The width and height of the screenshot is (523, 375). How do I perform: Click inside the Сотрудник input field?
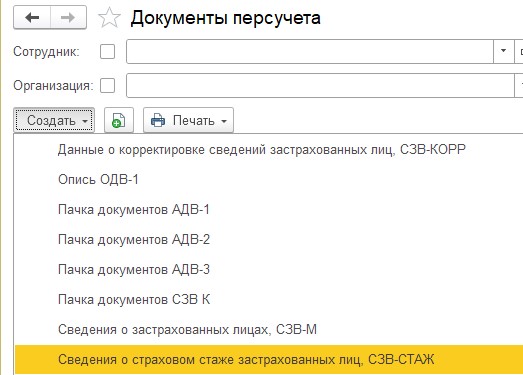pos(310,51)
